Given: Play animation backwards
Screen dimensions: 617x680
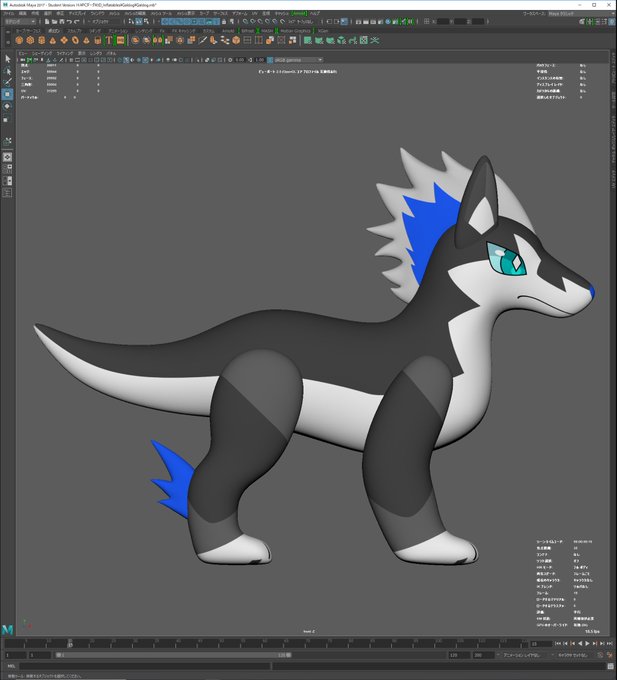Looking at the screenshot, I should click(580, 644).
